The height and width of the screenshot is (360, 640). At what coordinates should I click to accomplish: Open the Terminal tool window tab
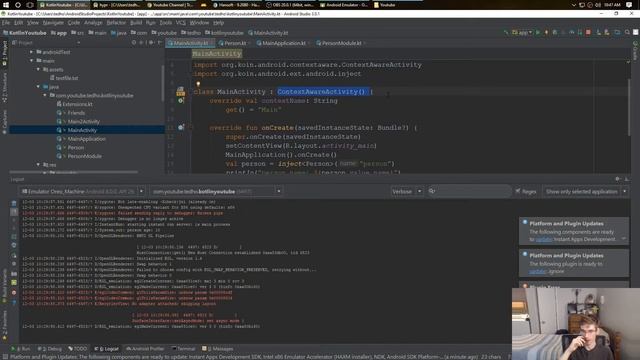click(183, 349)
